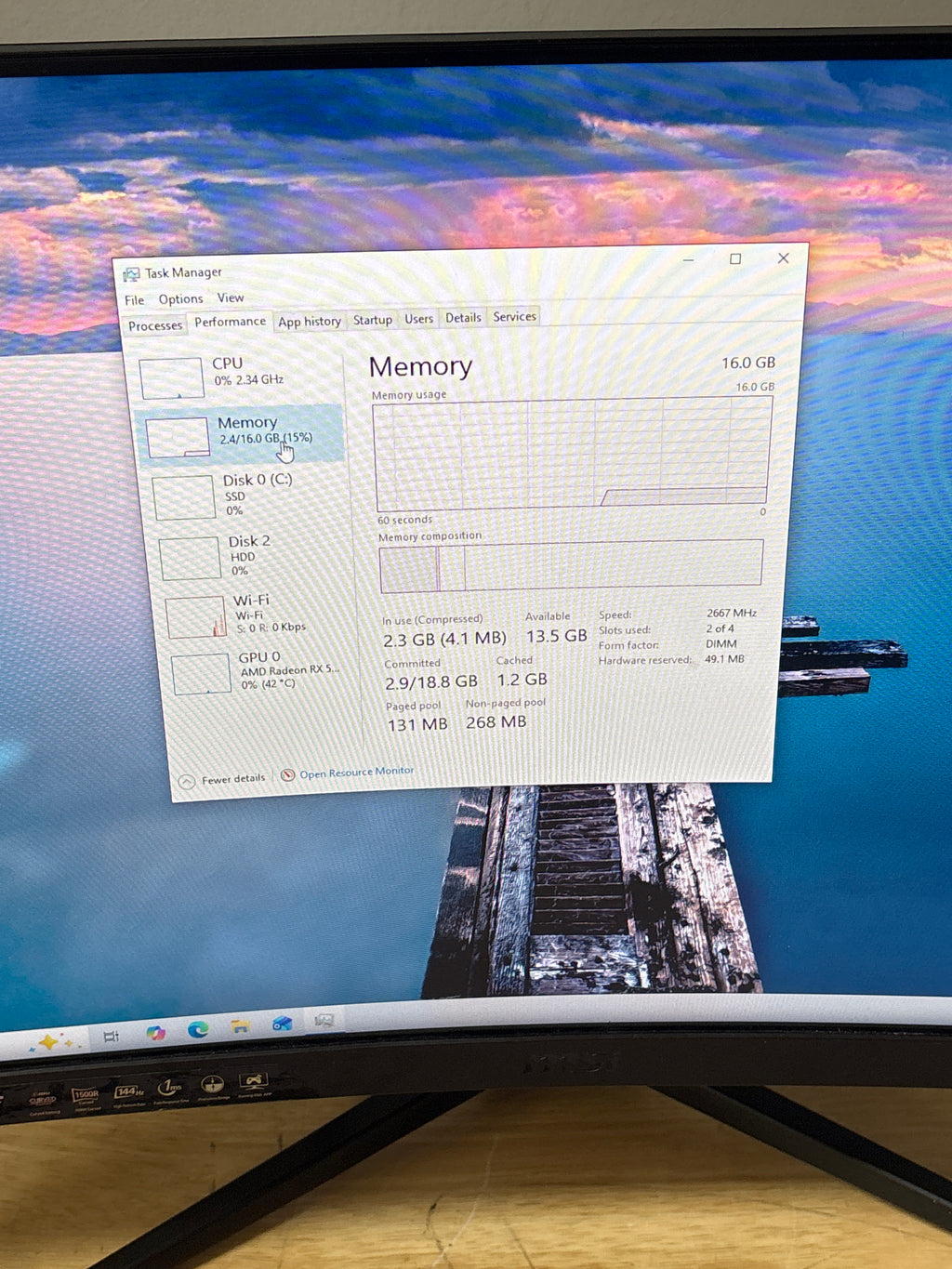Click the 2667 MHz speed value
The image size is (952, 1269).
point(731,614)
